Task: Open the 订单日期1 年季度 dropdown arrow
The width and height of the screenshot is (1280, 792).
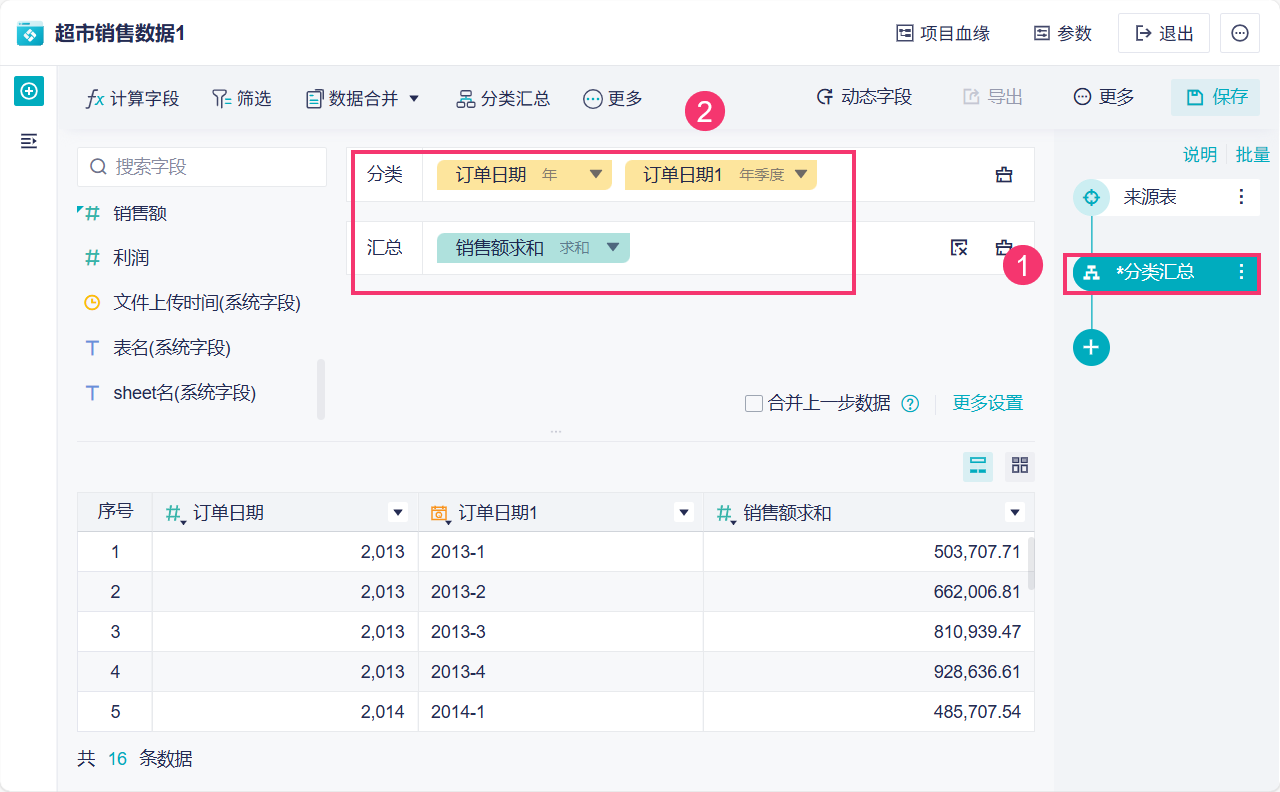Action: pyautogui.click(x=801, y=175)
